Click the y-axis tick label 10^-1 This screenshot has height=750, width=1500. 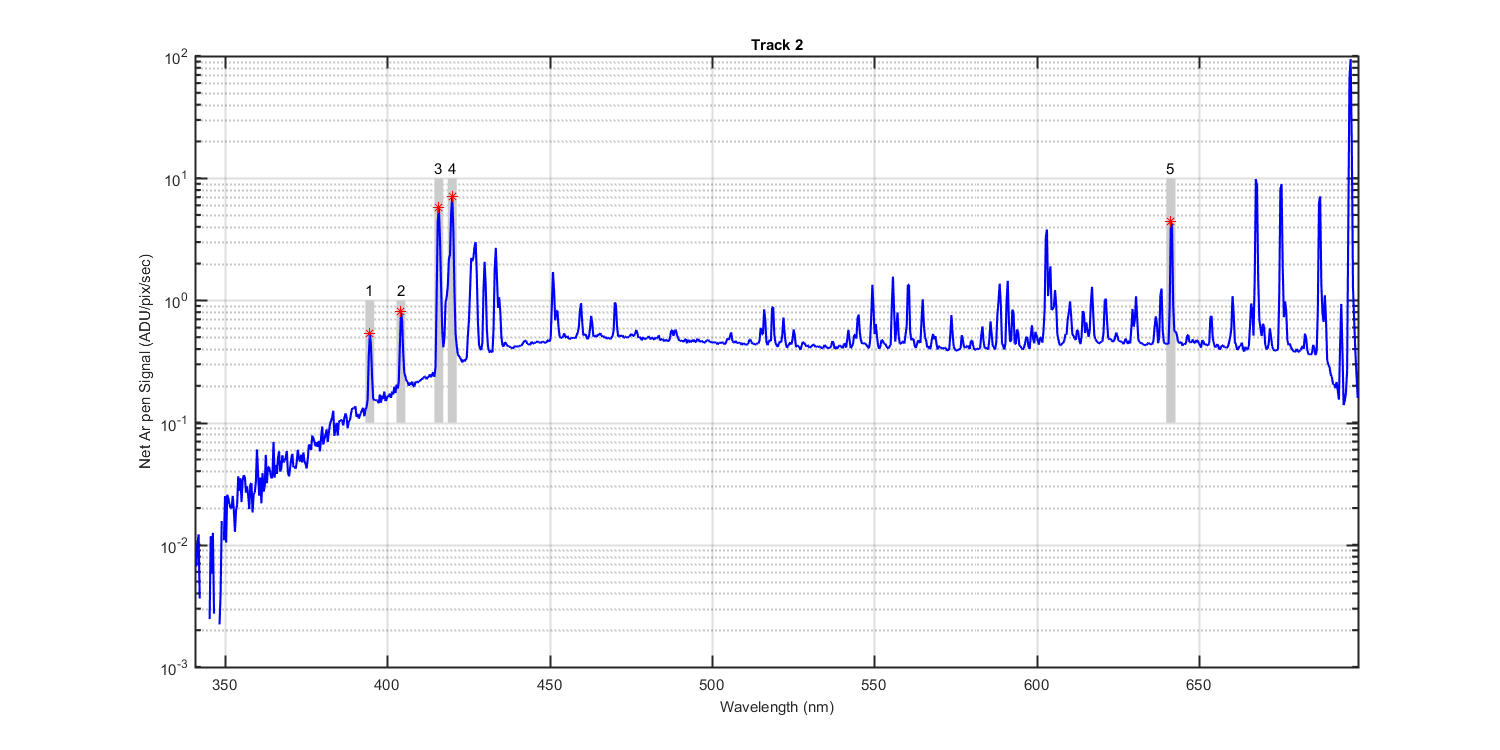[176, 423]
